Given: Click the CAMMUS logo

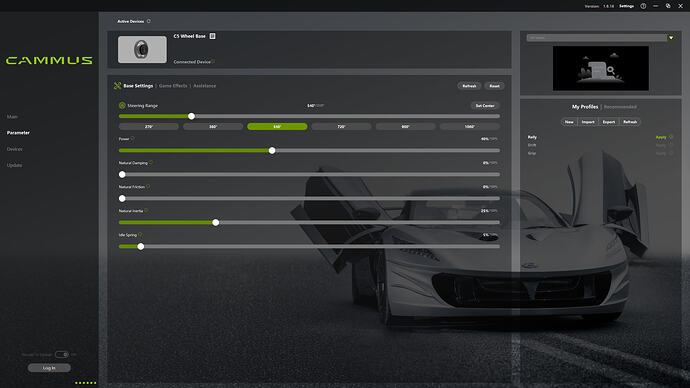Looking at the screenshot, I should click(49, 60).
